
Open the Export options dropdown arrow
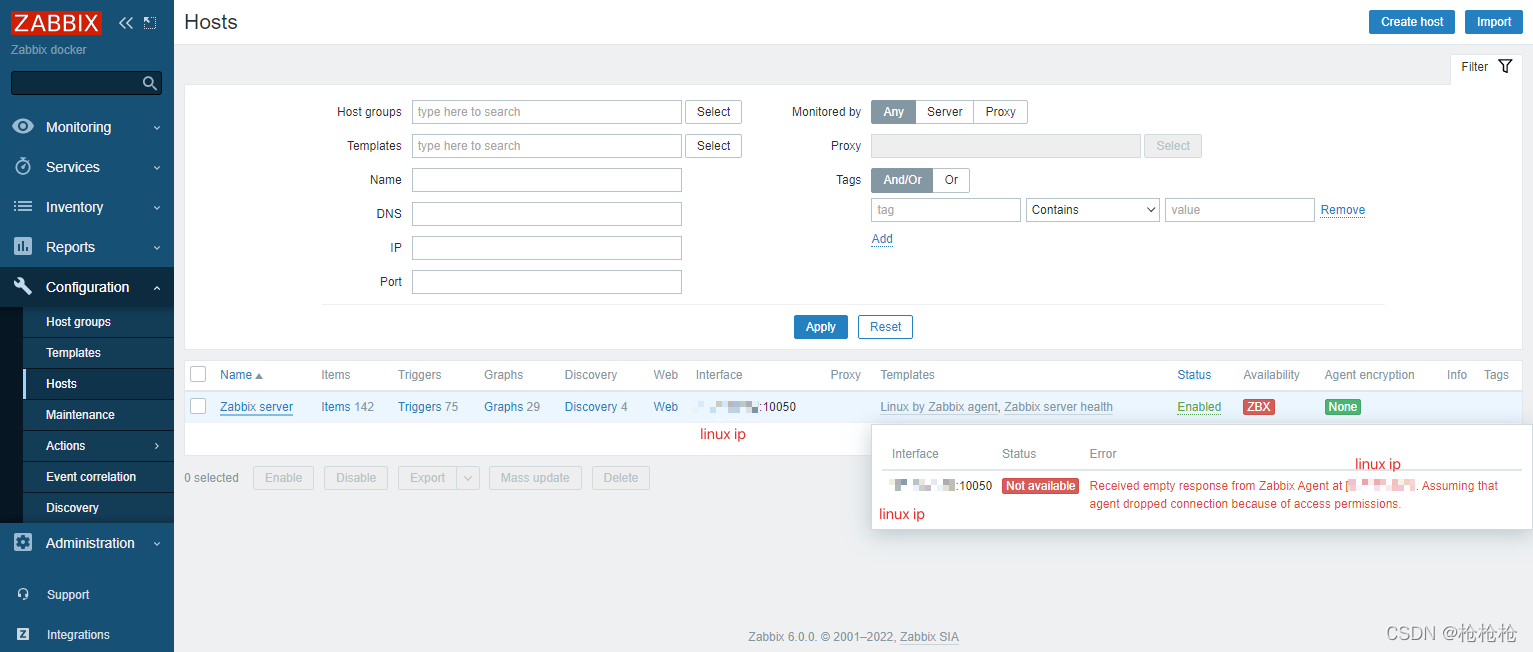(x=469, y=478)
